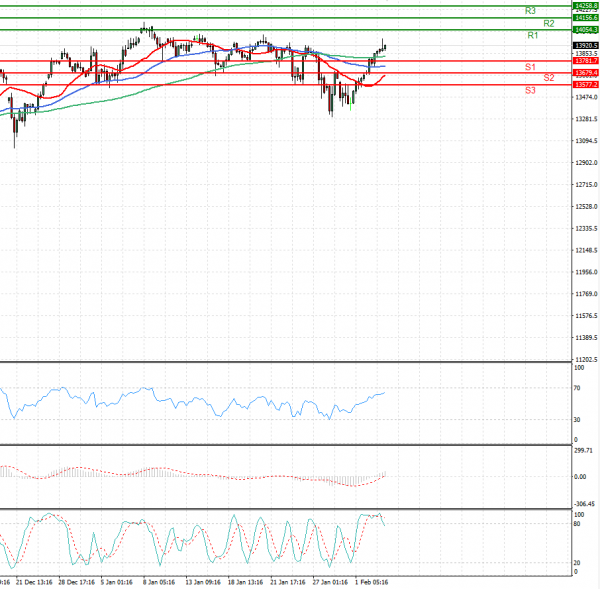The image size is (600, 589).
Task: Click the 11956.0 price axis value
Action: pyautogui.click(x=586, y=272)
